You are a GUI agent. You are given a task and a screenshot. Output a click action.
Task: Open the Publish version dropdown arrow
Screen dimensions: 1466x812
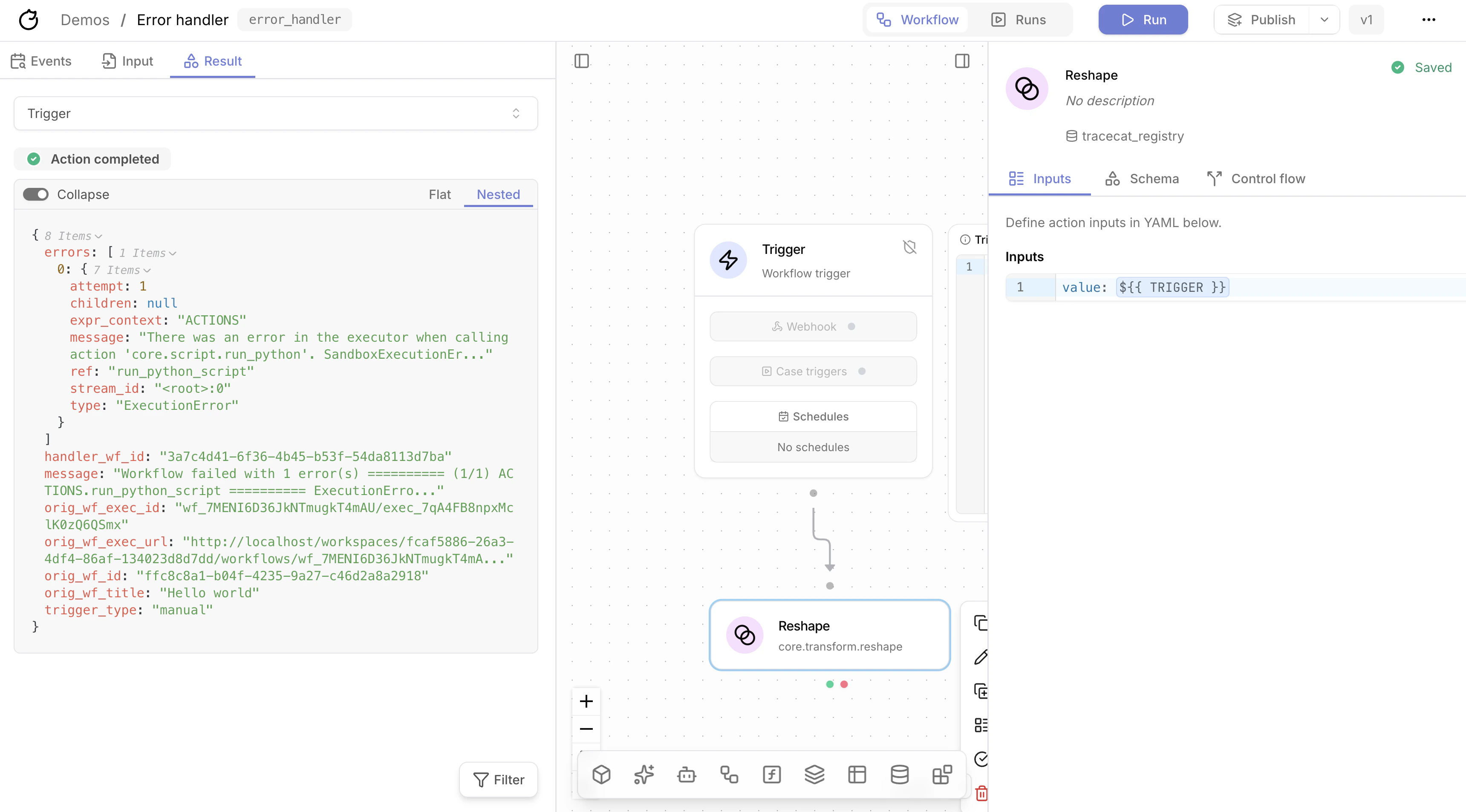click(1324, 19)
